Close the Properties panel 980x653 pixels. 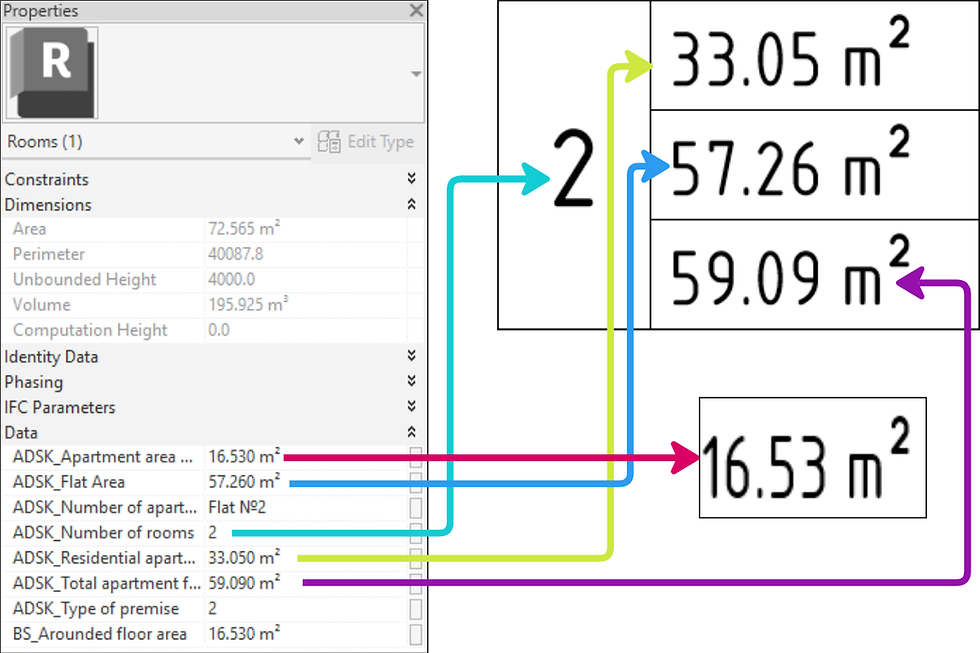416,10
